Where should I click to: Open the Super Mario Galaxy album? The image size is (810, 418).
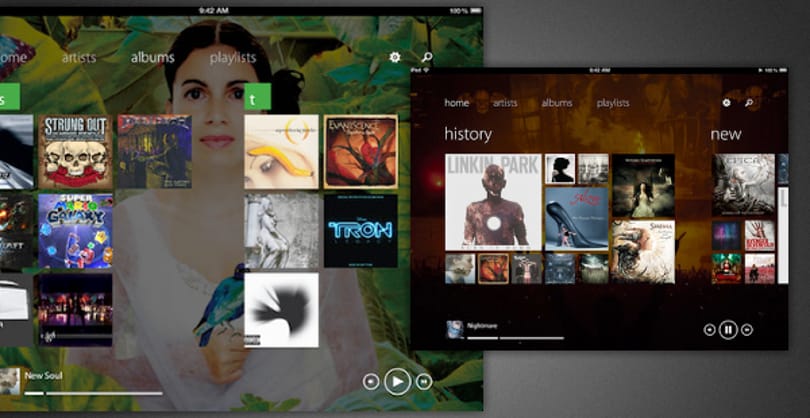(x=75, y=231)
